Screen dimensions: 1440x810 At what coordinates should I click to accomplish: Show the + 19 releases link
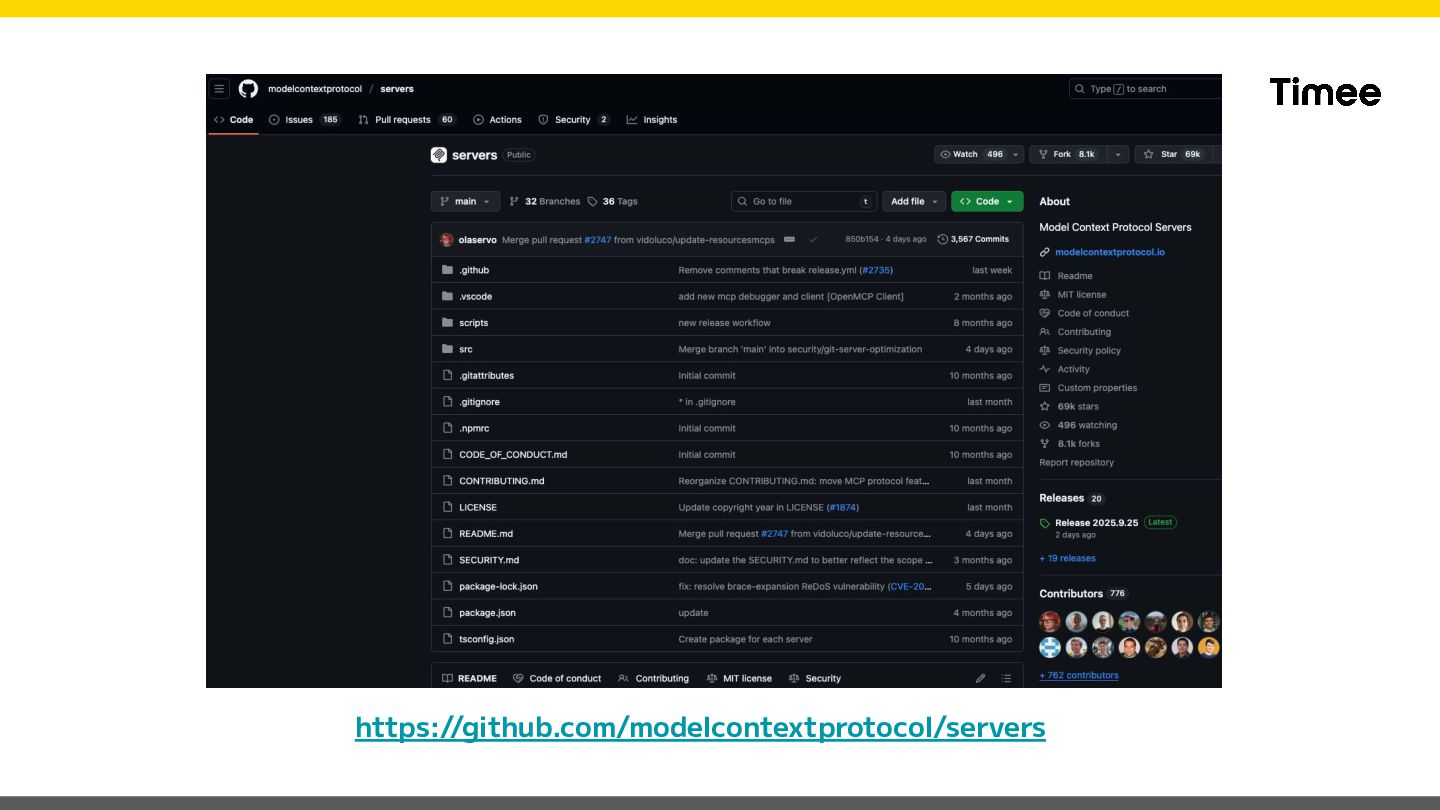pos(1067,559)
